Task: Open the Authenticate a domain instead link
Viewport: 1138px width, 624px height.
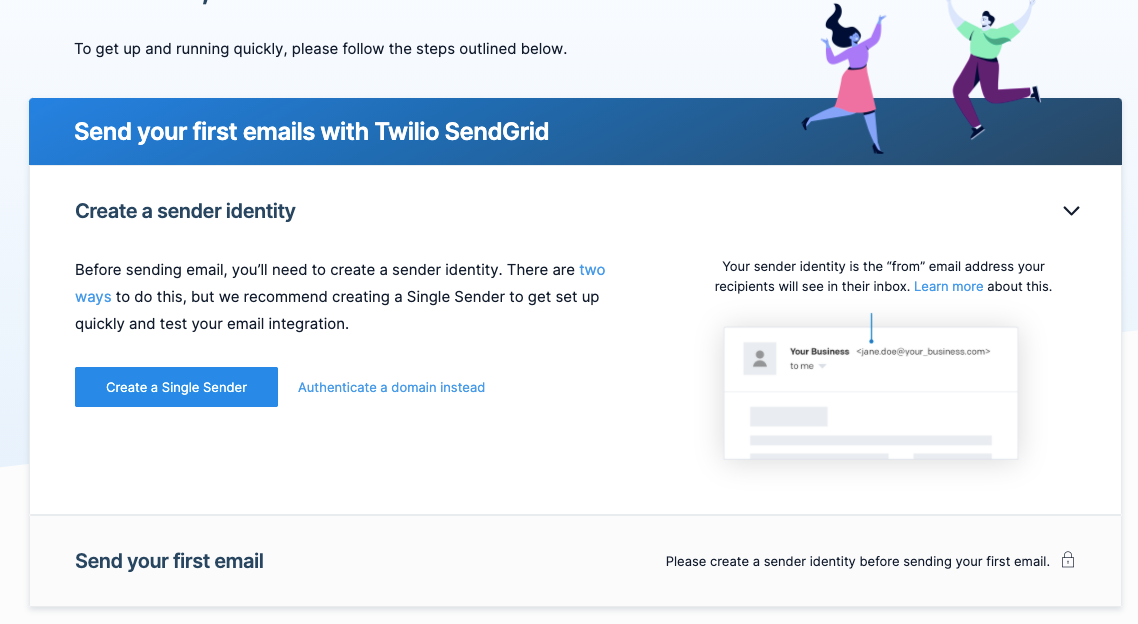Action: (x=391, y=387)
